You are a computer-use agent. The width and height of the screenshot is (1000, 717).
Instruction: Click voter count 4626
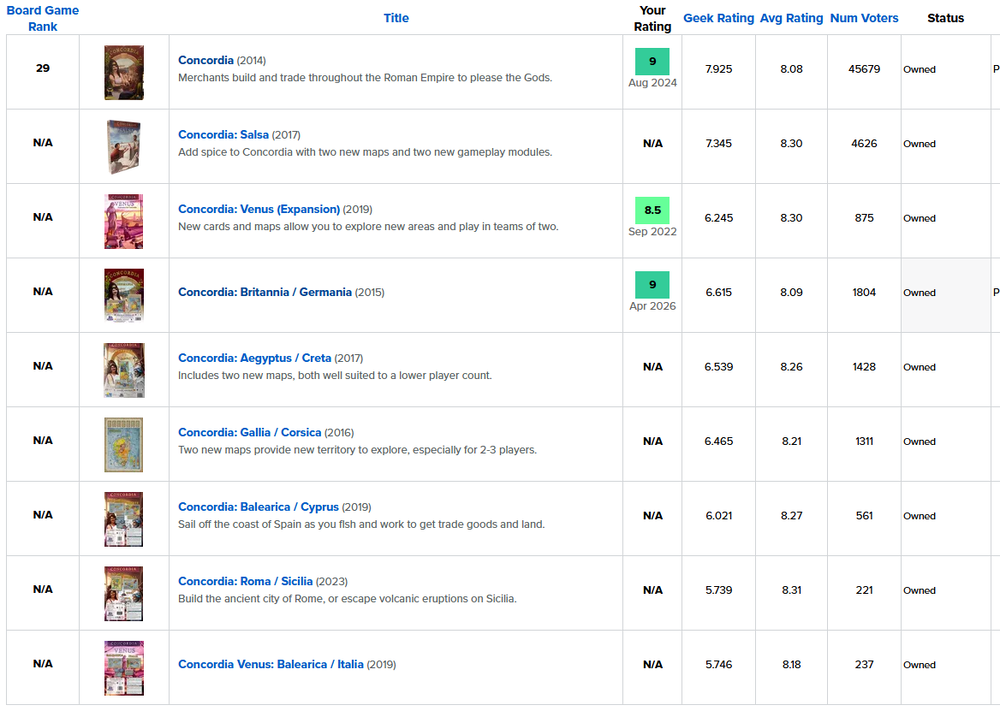(864, 144)
